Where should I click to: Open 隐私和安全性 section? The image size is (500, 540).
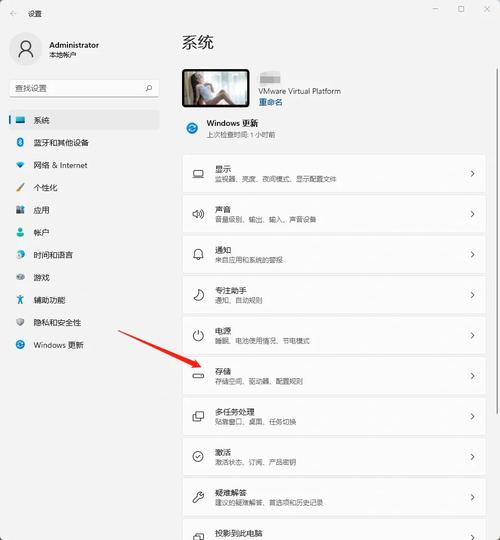point(84,322)
